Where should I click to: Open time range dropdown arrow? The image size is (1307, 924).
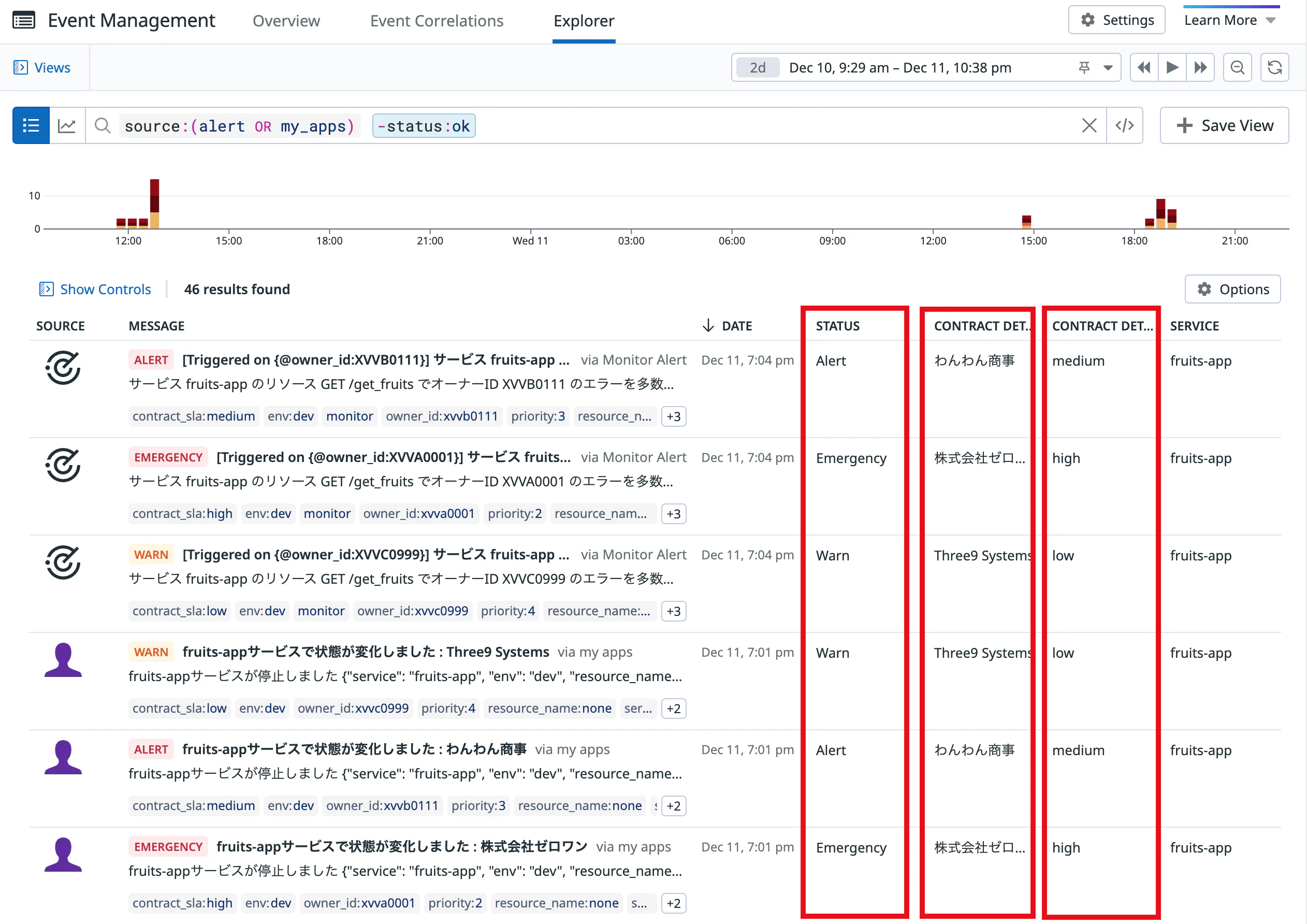point(1108,68)
